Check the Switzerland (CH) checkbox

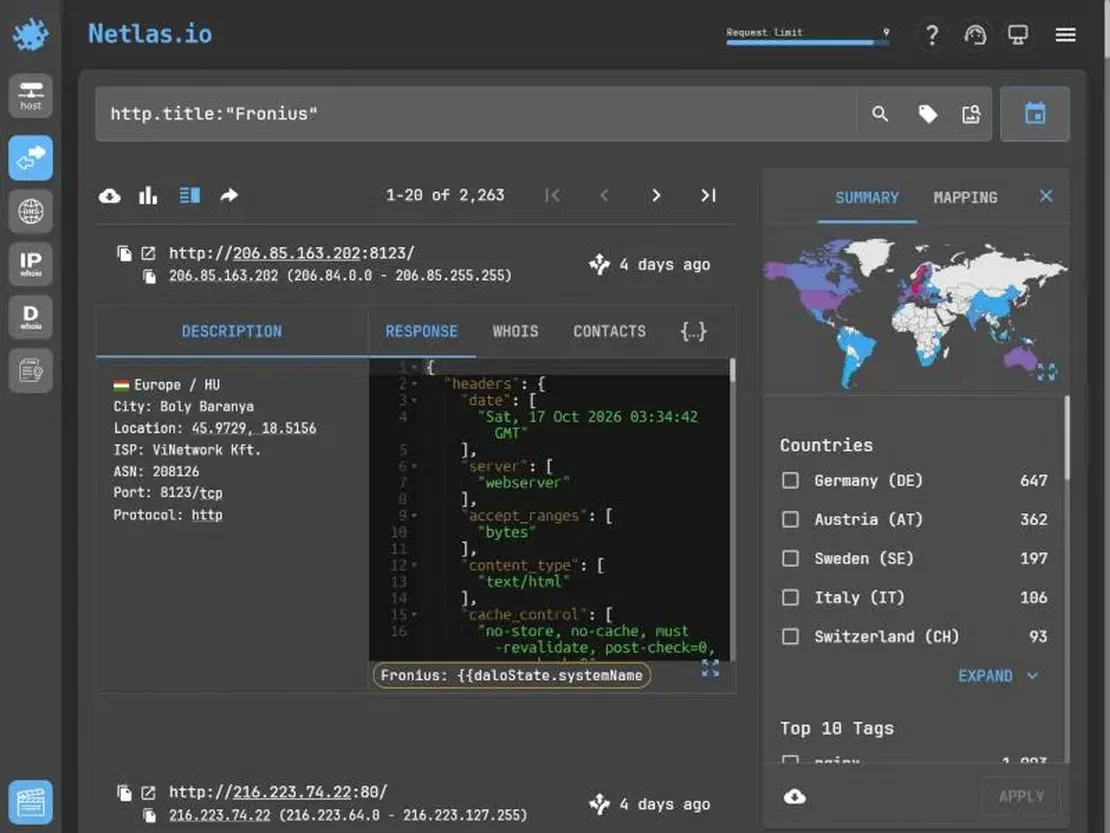[x=790, y=636]
